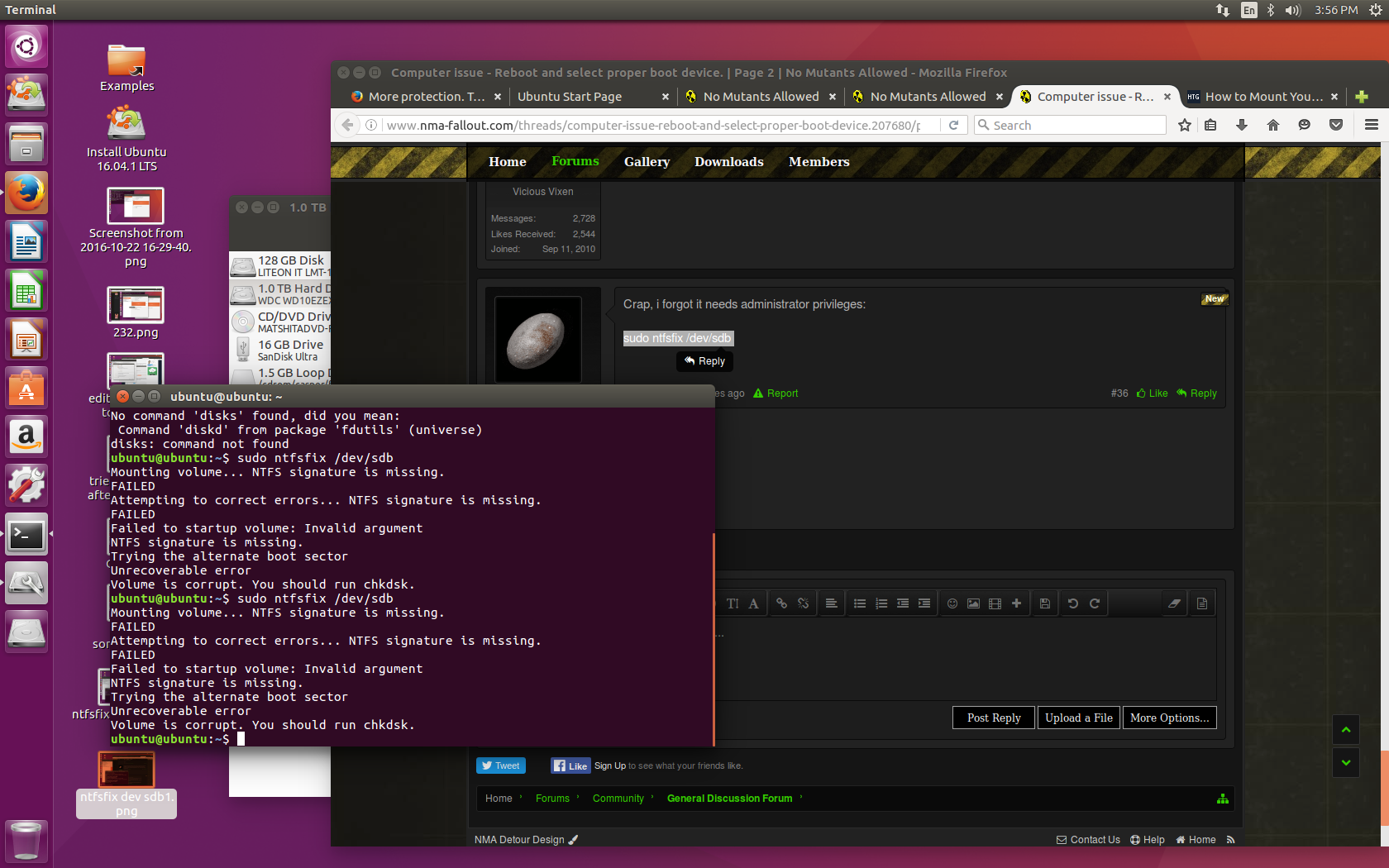This screenshot has width=1389, height=868.
Task: Focus the Firefox Search box
Action: 1071,125
